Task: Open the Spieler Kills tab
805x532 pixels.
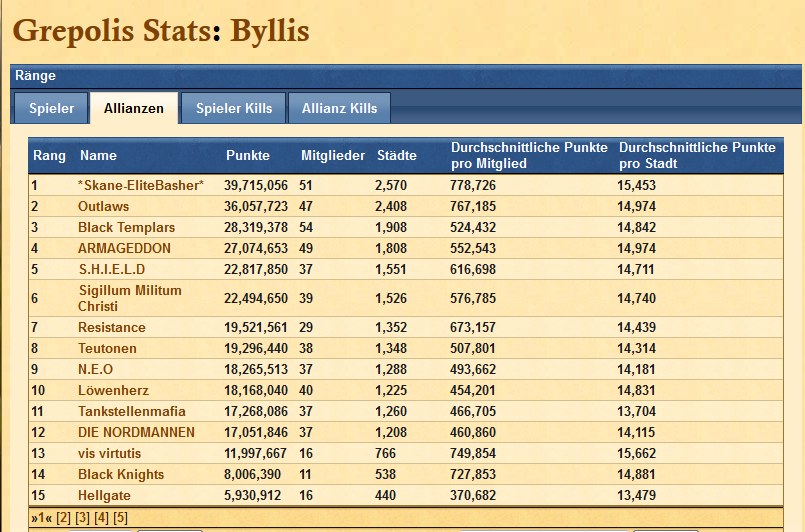Action: 233,108
